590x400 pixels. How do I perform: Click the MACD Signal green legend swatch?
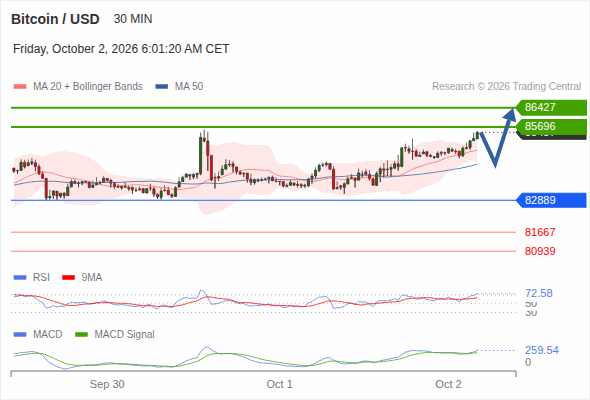click(81, 335)
